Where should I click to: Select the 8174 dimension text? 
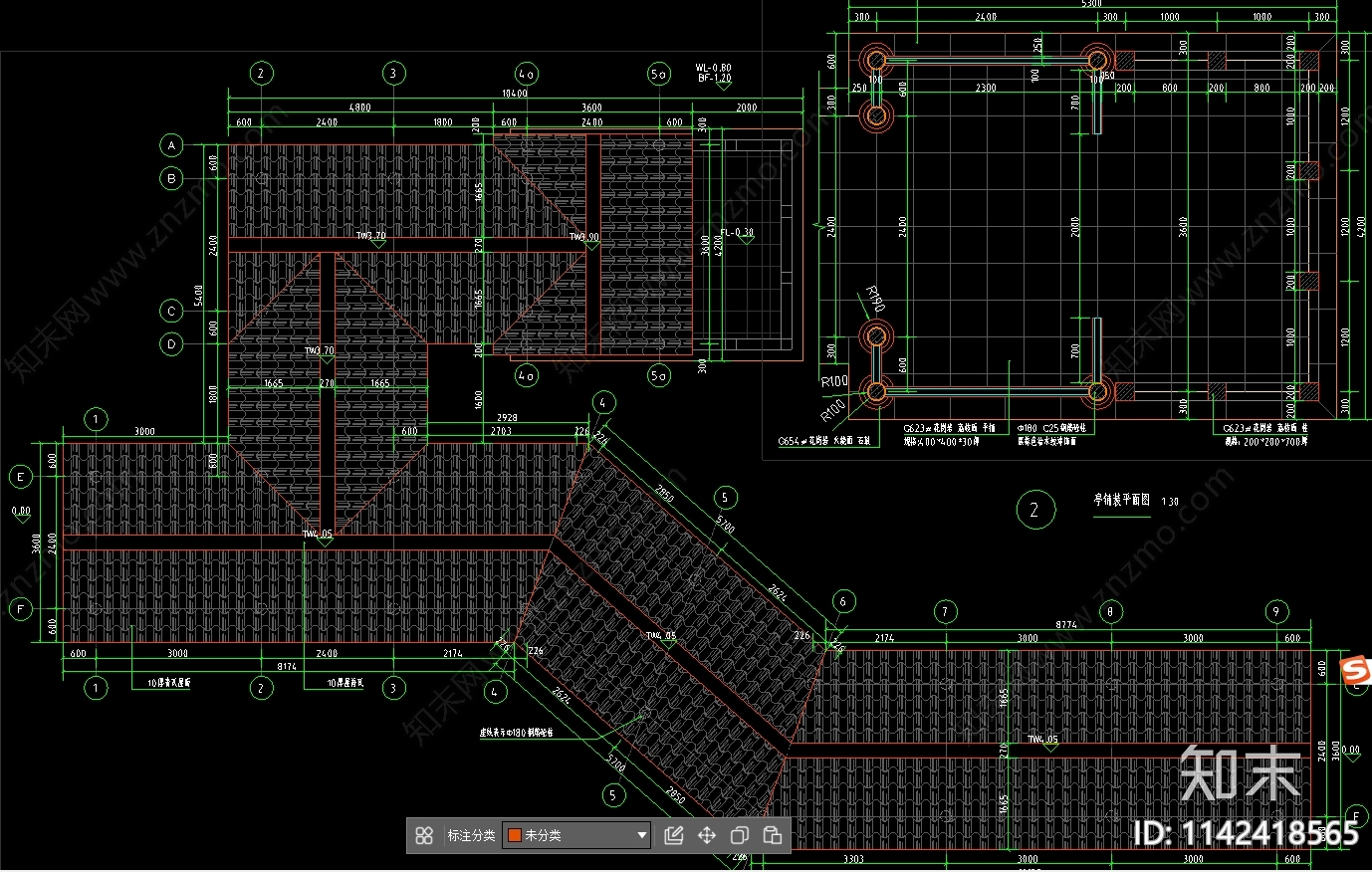[x=287, y=667]
